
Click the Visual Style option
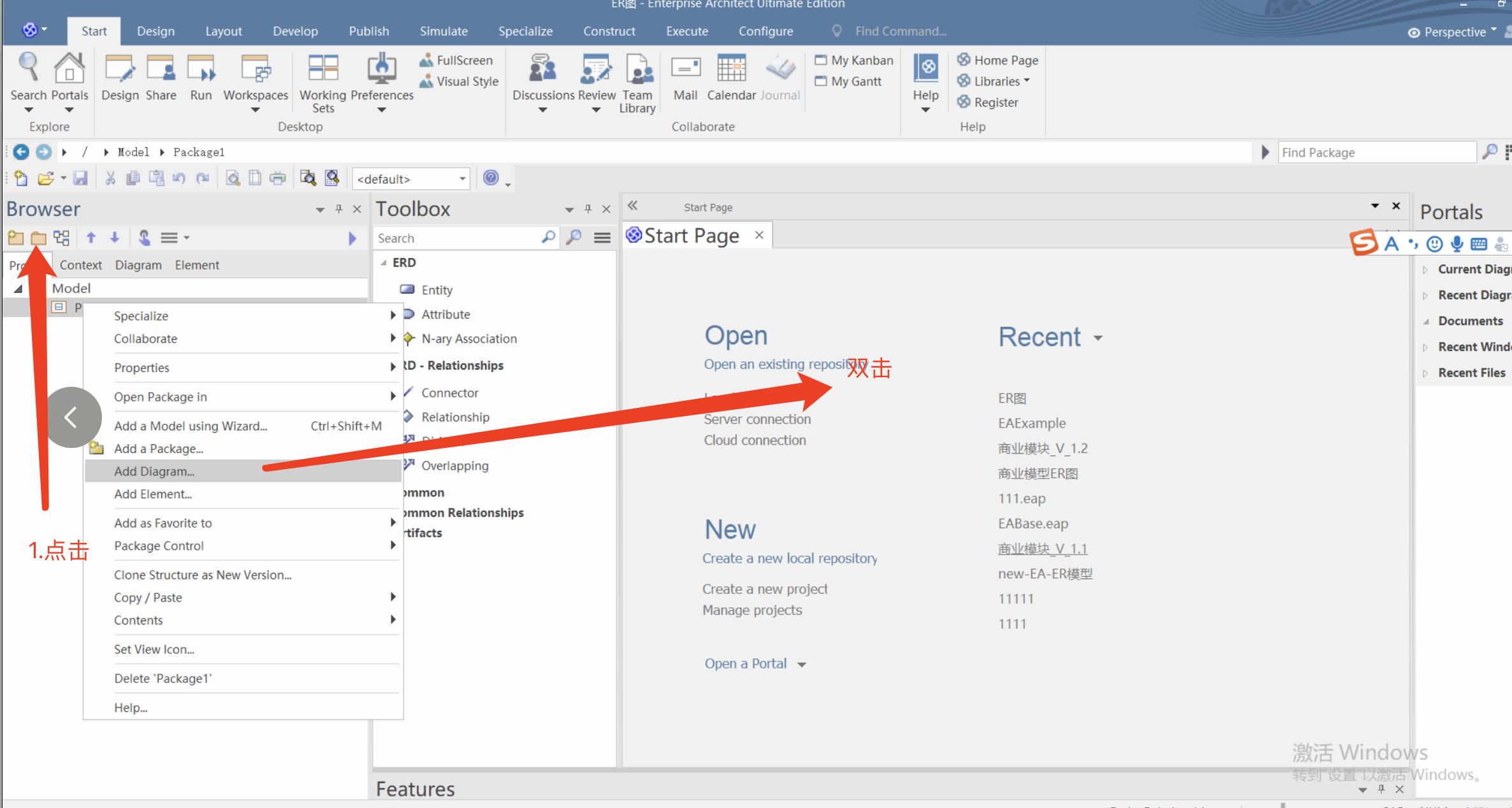pyautogui.click(x=459, y=81)
